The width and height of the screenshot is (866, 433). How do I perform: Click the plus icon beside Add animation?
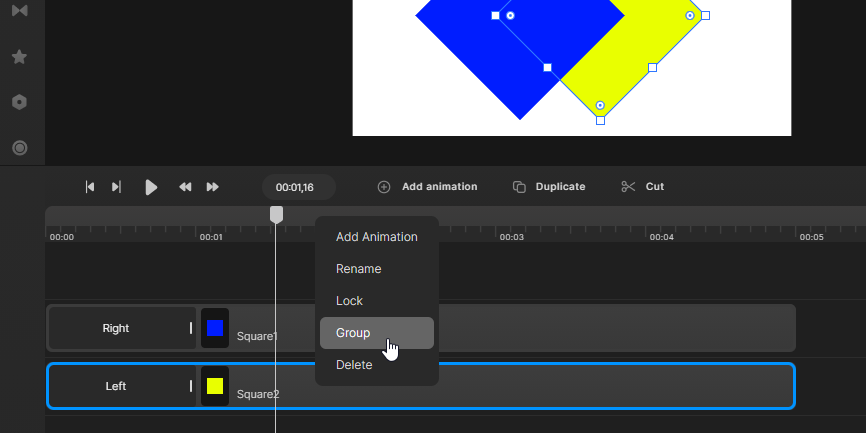click(x=384, y=187)
